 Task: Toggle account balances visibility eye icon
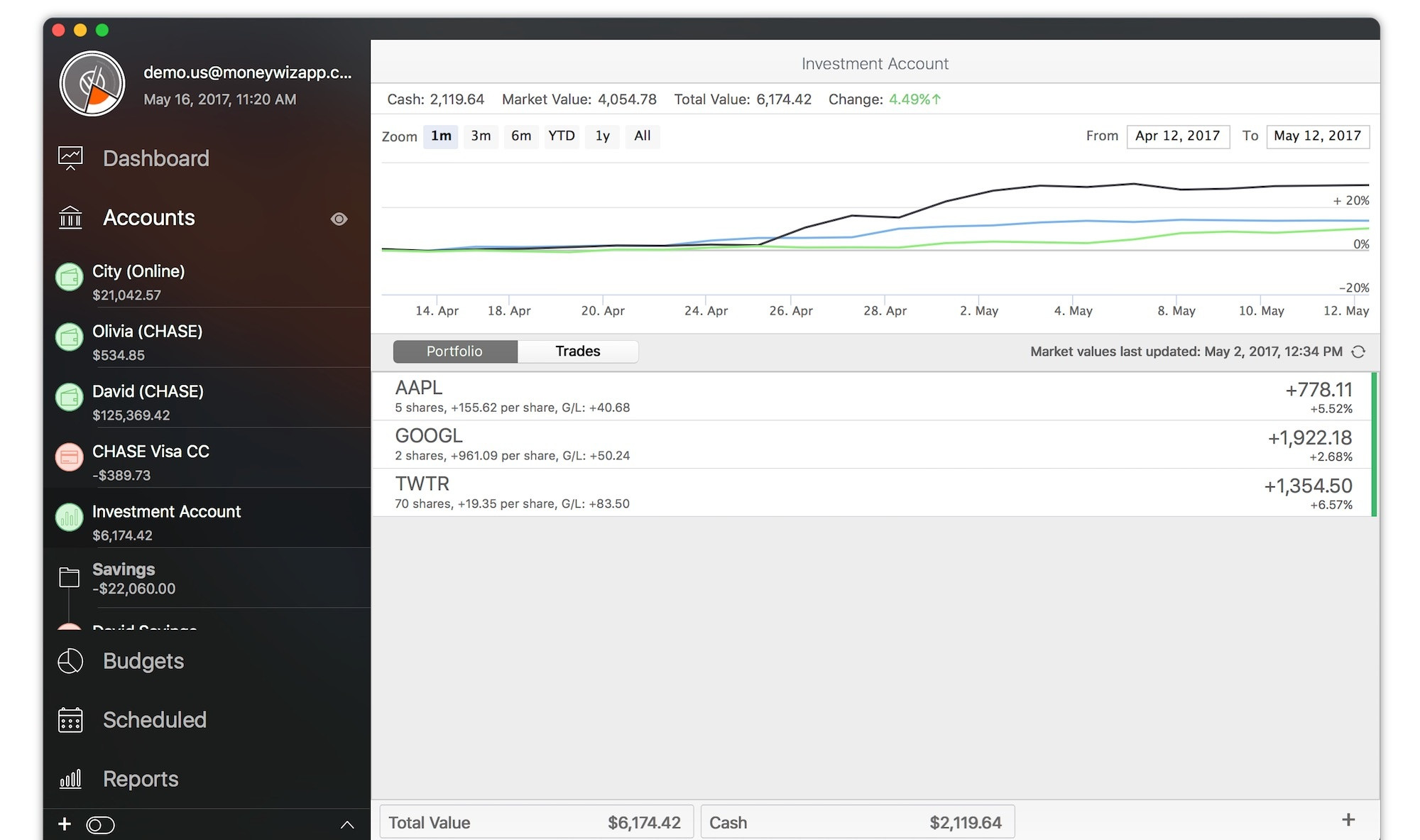click(341, 218)
